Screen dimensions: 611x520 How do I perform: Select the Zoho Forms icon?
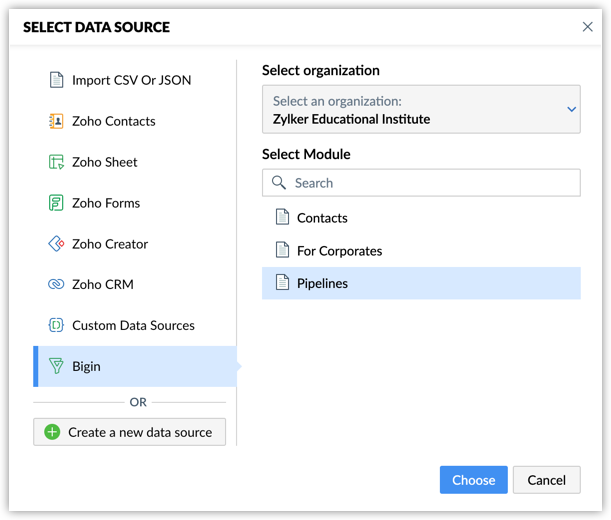click(x=56, y=203)
